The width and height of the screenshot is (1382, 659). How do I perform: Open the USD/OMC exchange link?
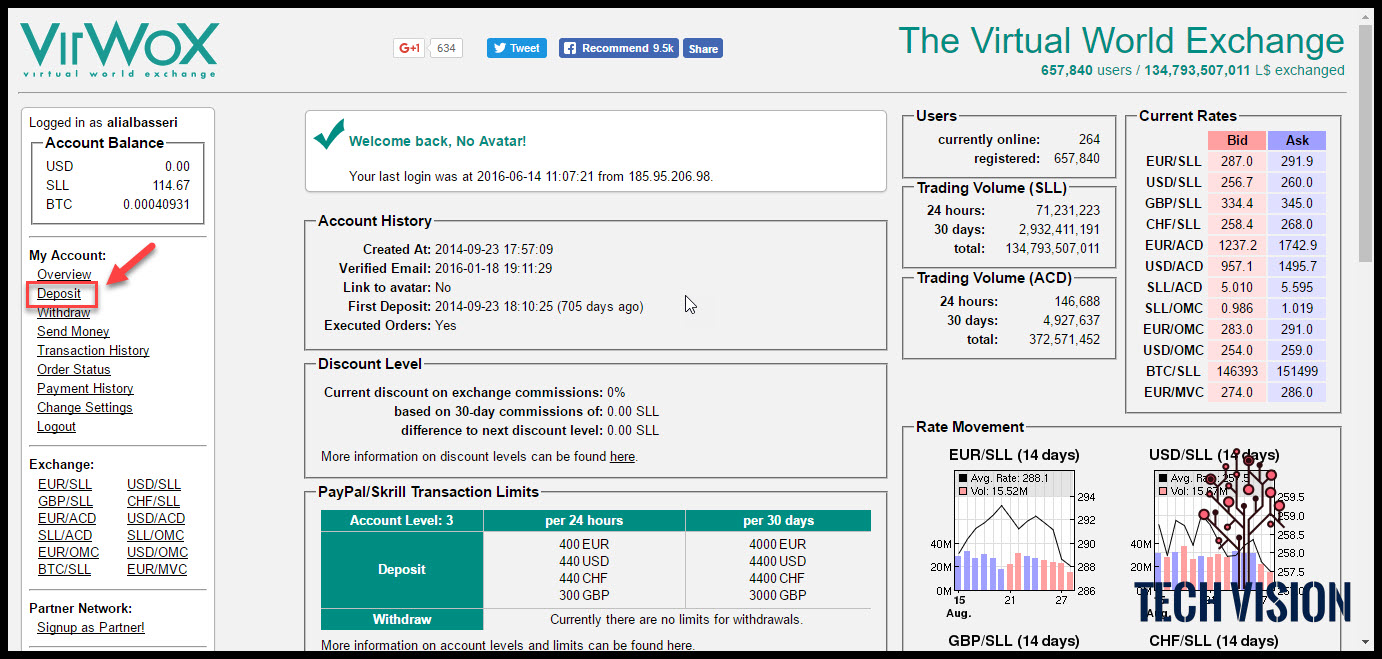158,552
